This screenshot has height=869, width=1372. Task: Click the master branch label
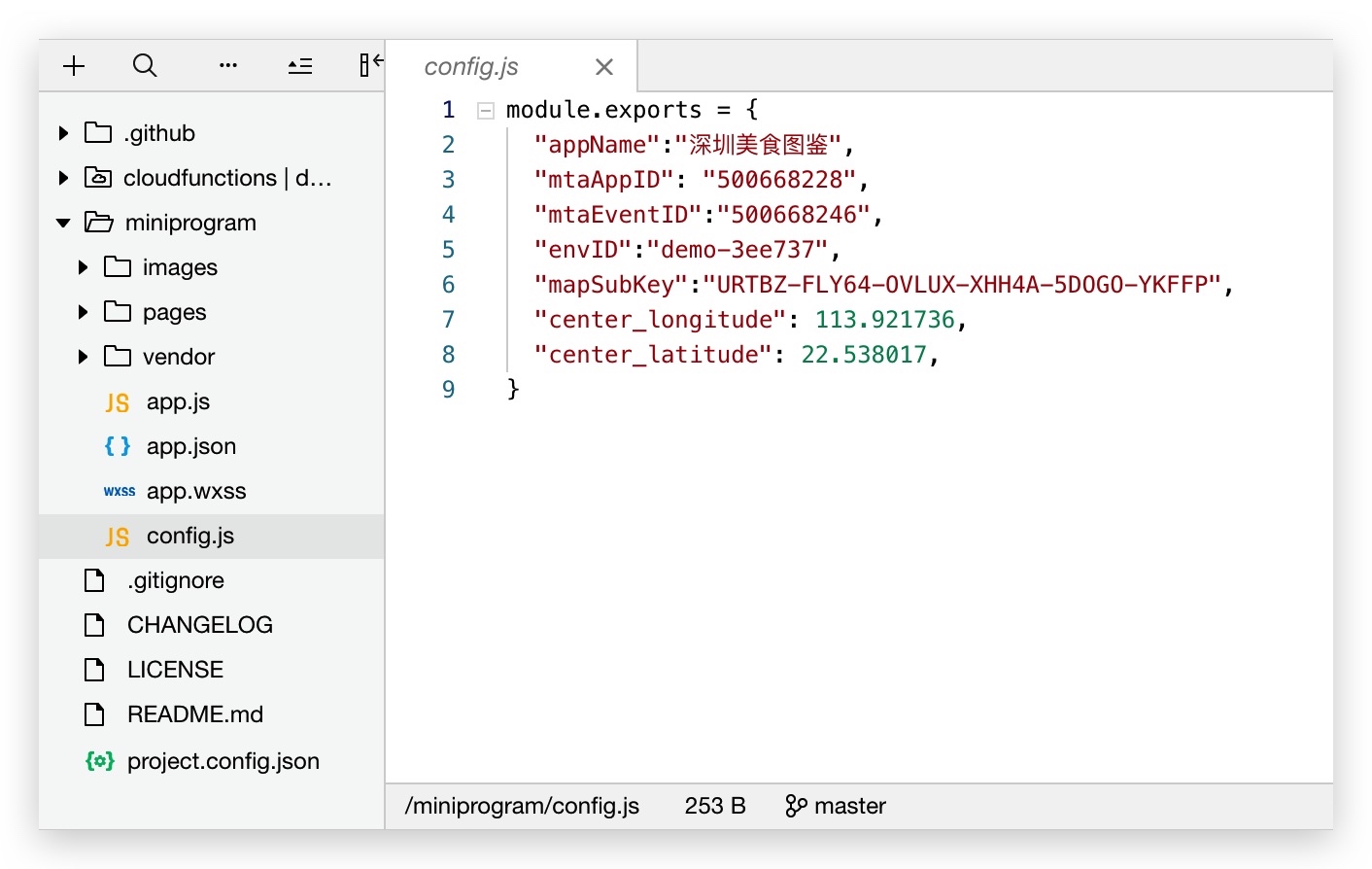tap(850, 806)
